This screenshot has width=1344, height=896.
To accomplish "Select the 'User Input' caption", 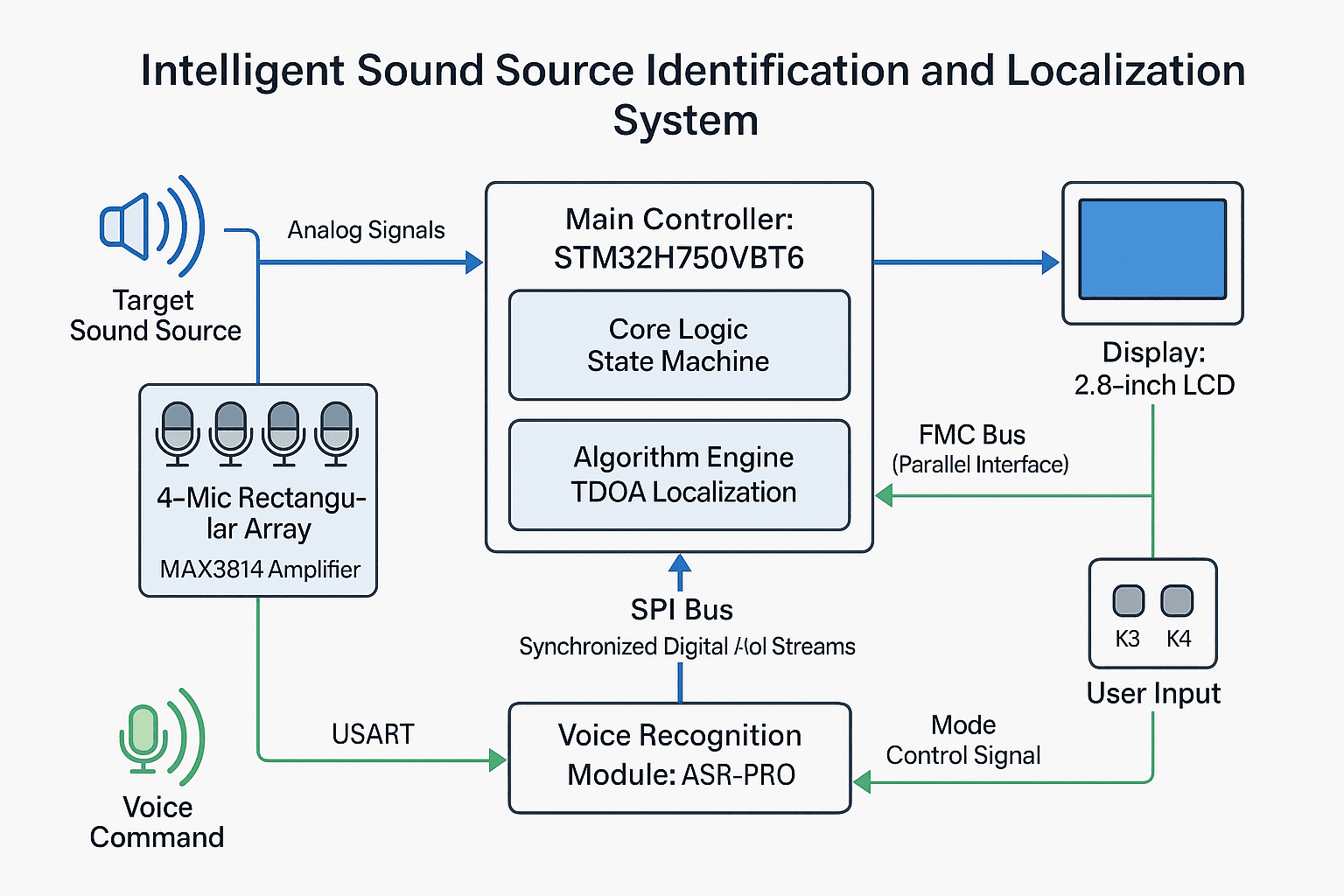I will pos(1153,693).
